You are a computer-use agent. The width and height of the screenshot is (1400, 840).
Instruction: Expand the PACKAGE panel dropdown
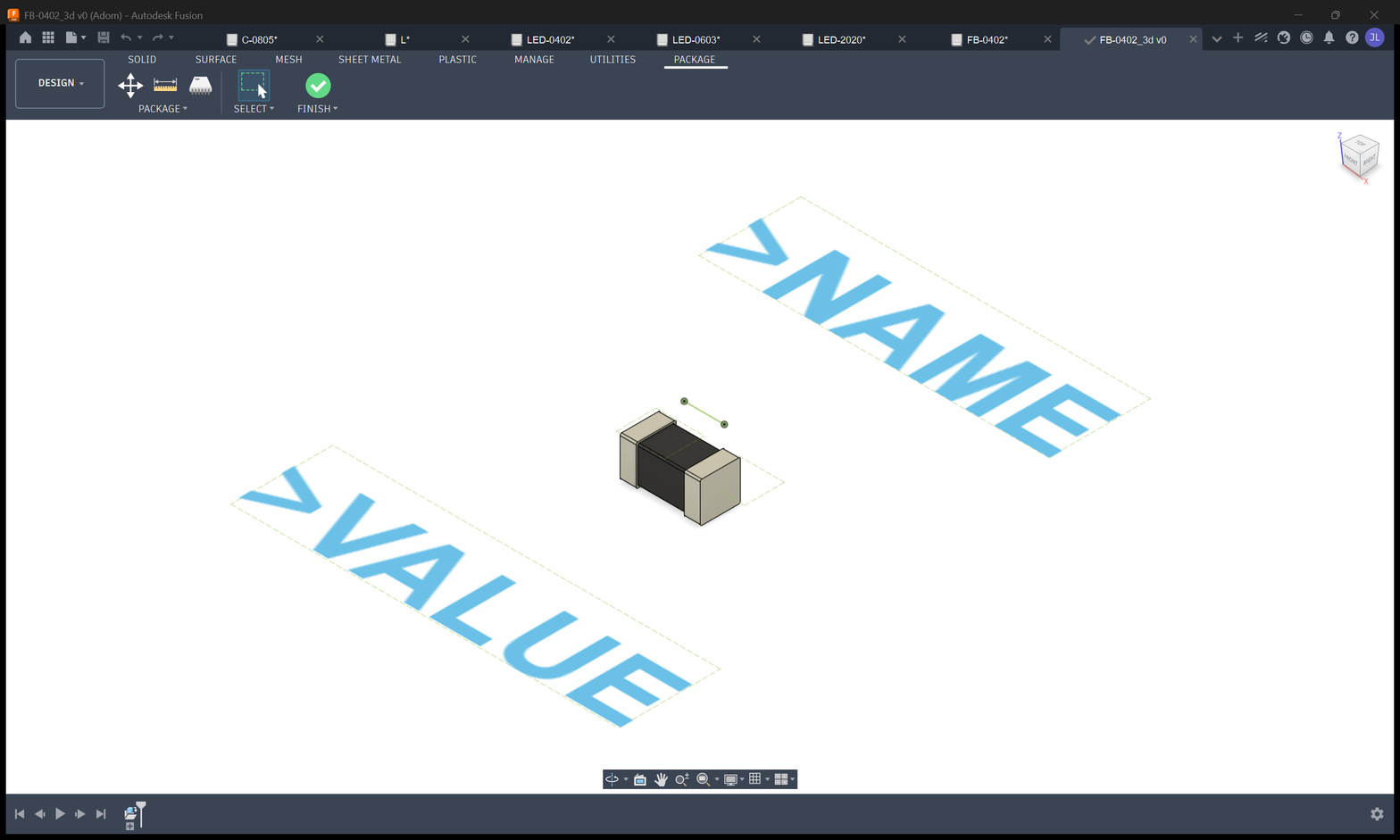162,109
